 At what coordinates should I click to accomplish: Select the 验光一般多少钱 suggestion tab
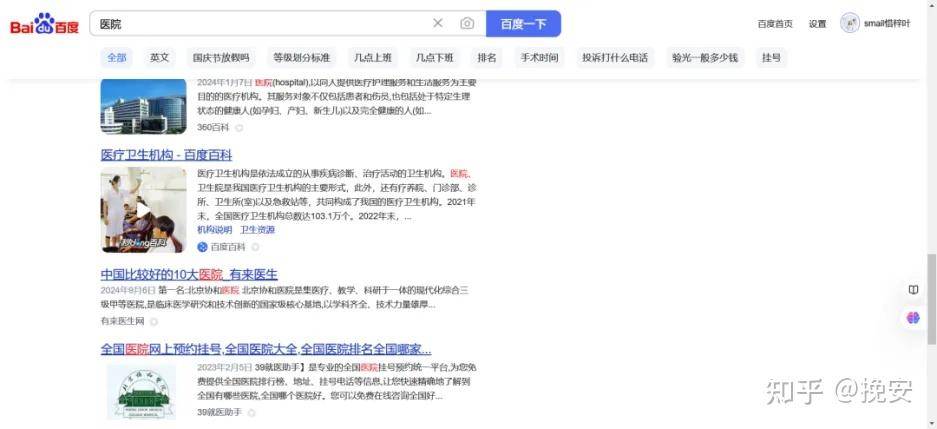coord(705,58)
